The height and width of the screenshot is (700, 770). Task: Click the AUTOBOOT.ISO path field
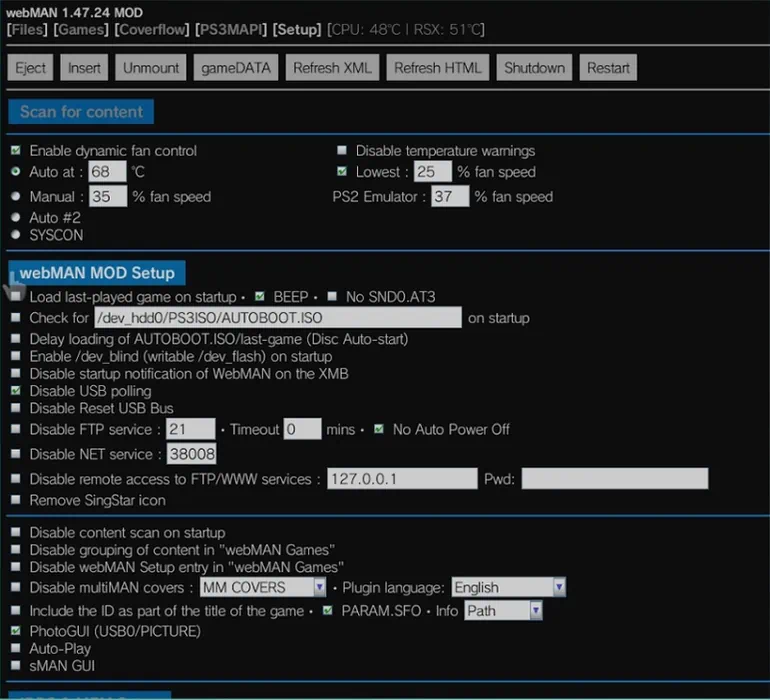coord(278,317)
